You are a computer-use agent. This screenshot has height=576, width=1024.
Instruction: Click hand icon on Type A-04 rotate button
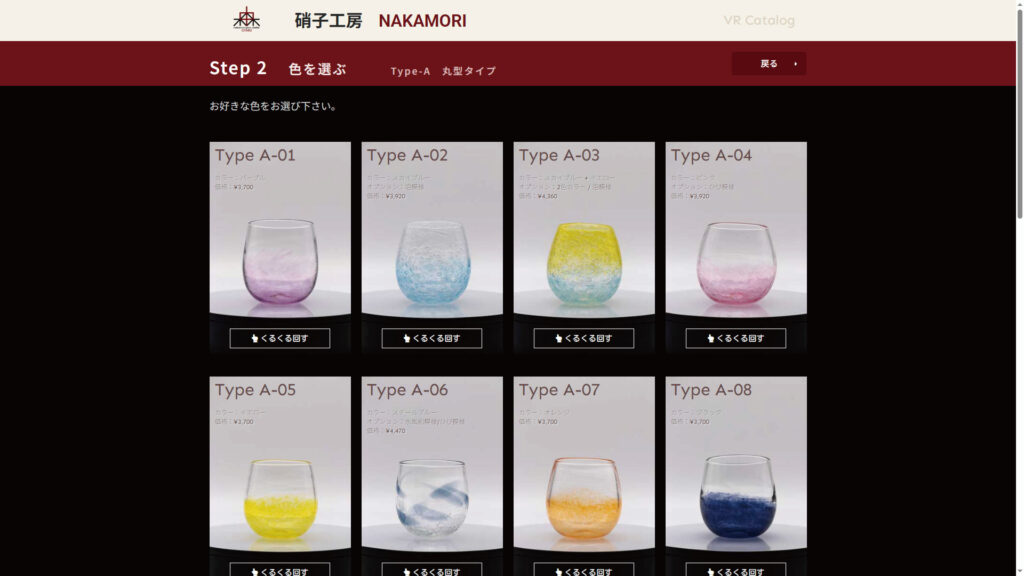(711, 338)
